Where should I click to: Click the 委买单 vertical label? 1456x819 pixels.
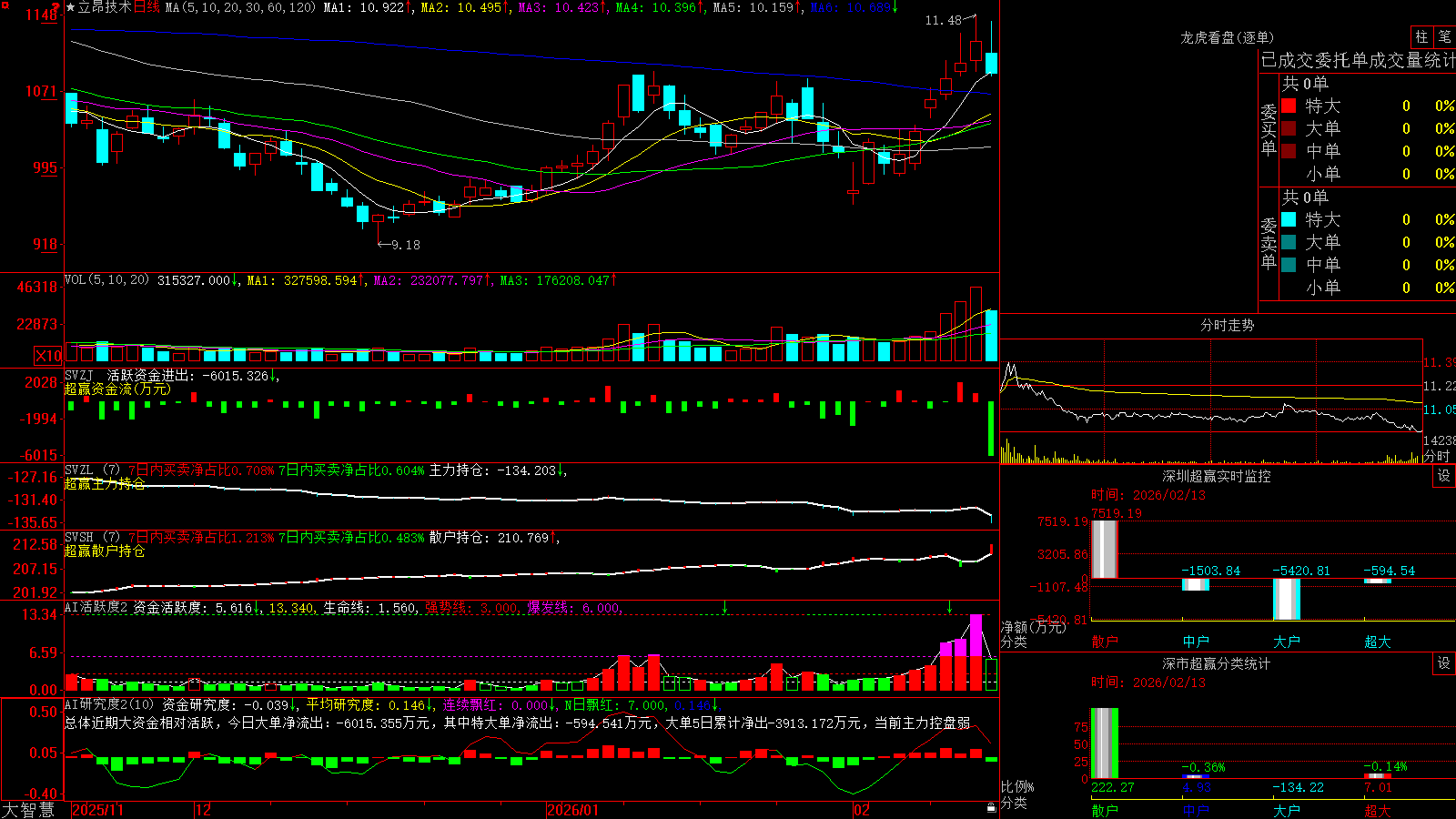(x=1269, y=129)
